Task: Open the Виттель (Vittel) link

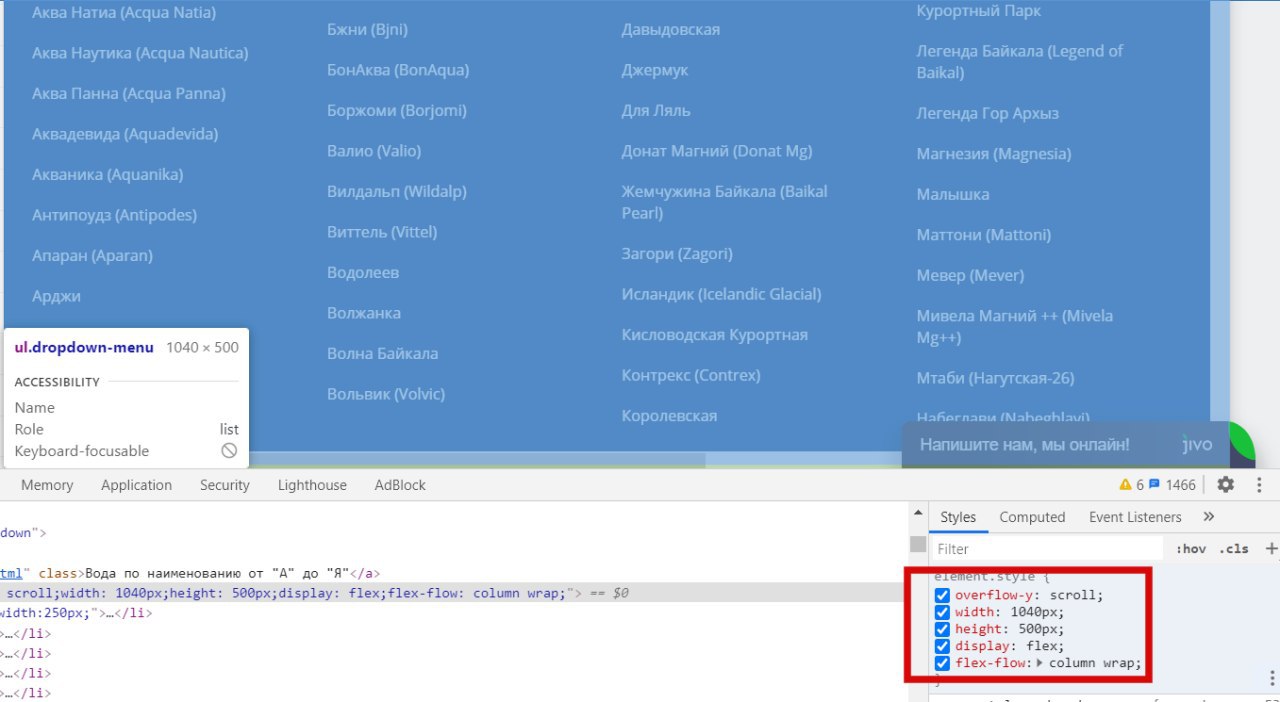Action: click(x=382, y=232)
